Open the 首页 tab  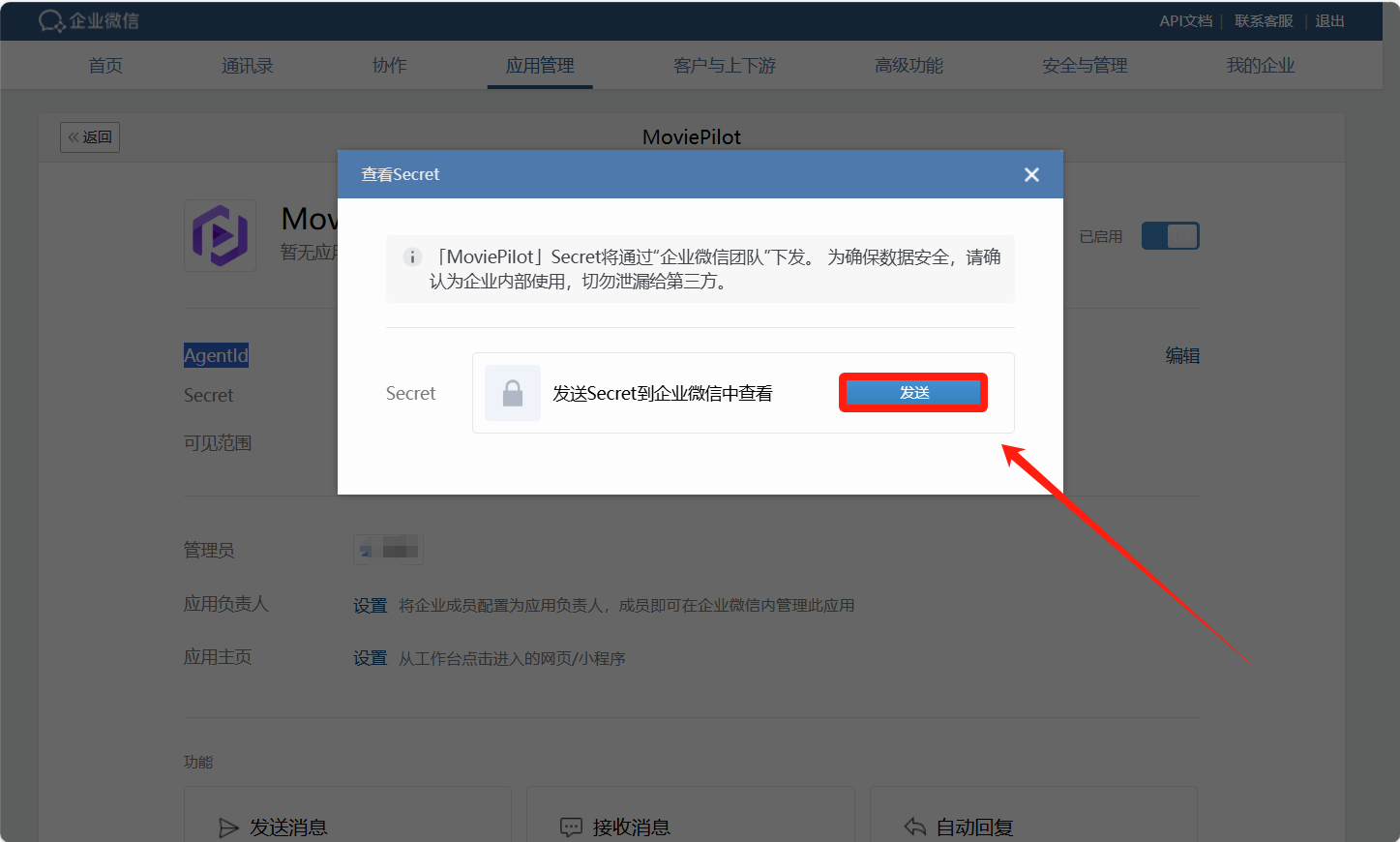(105, 66)
